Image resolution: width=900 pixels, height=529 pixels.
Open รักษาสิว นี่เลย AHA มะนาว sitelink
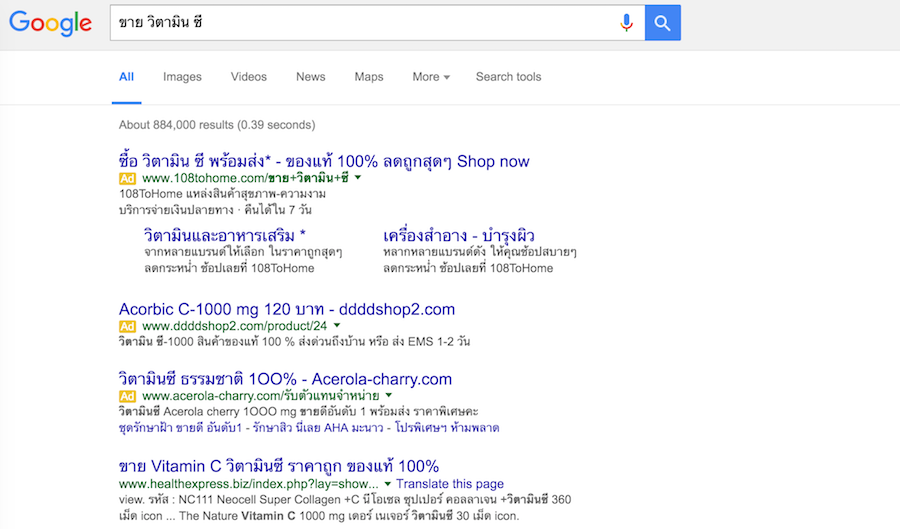[x=318, y=428]
